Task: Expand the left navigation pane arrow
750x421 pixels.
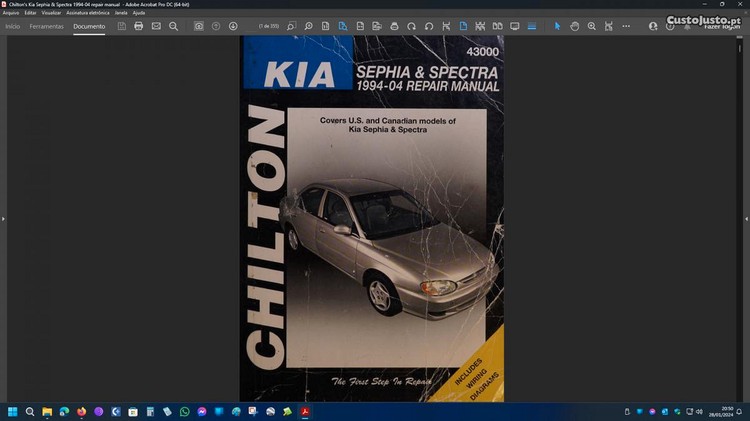Action: coord(4,218)
